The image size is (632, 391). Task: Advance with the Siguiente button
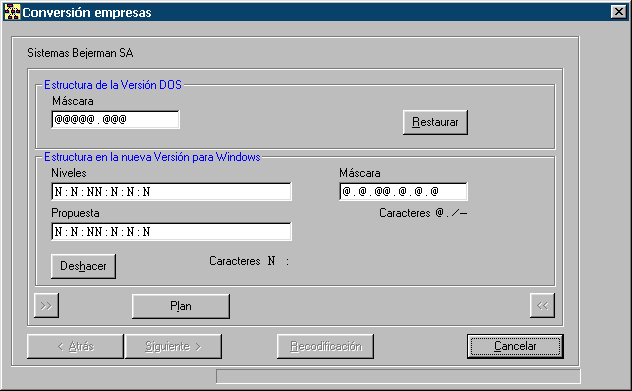coord(173,346)
